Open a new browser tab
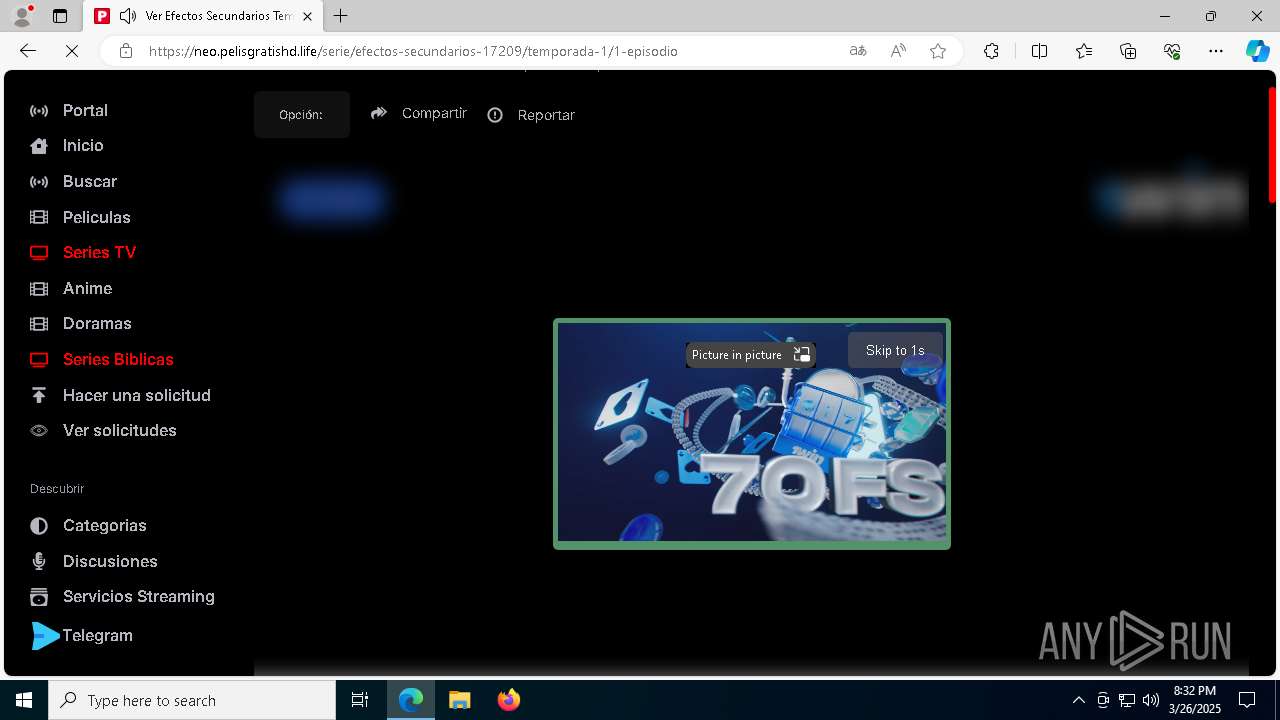 [x=341, y=16]
